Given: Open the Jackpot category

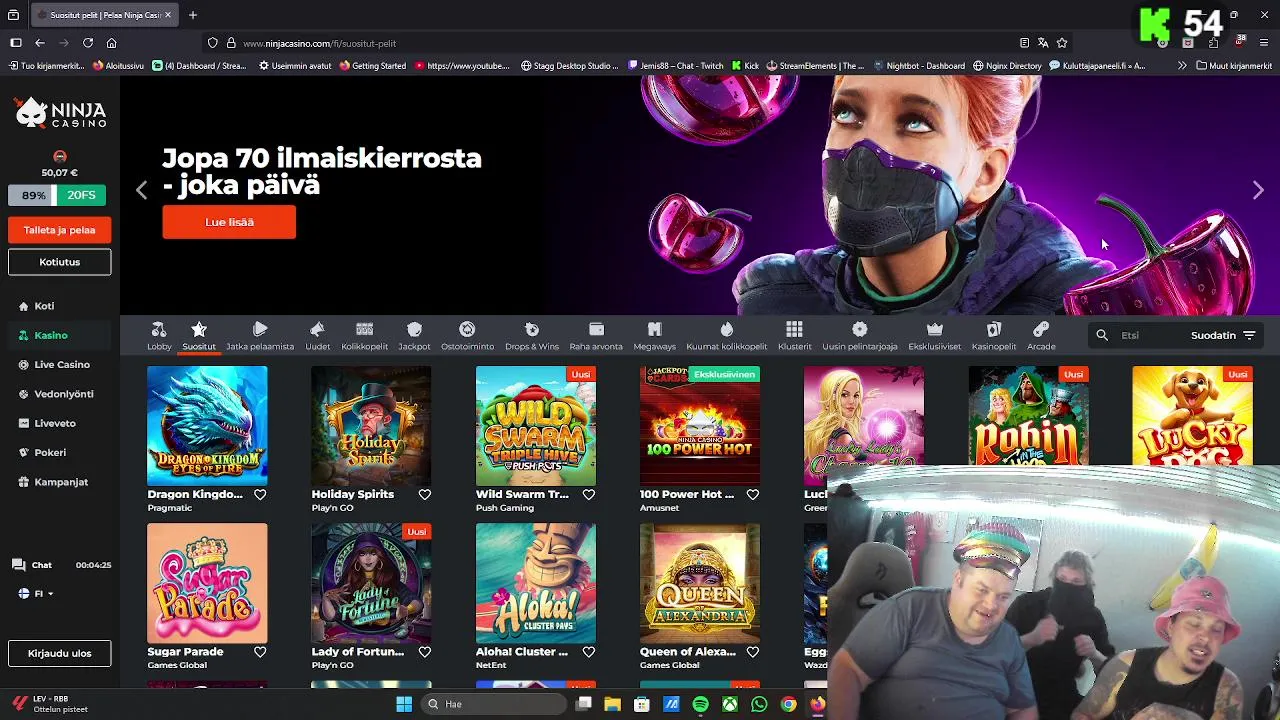Looking at the screenshot, I should click(414, 336).
